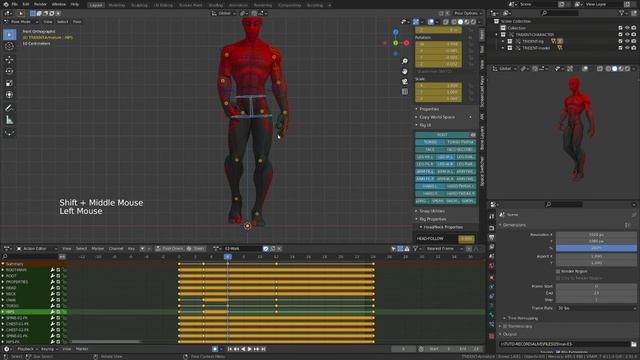Image resolution: width=640 pixels, height=360 pixels.
Task: Select the Cursor tool in the viewport toolbar
Action: [x=9, y=47]
